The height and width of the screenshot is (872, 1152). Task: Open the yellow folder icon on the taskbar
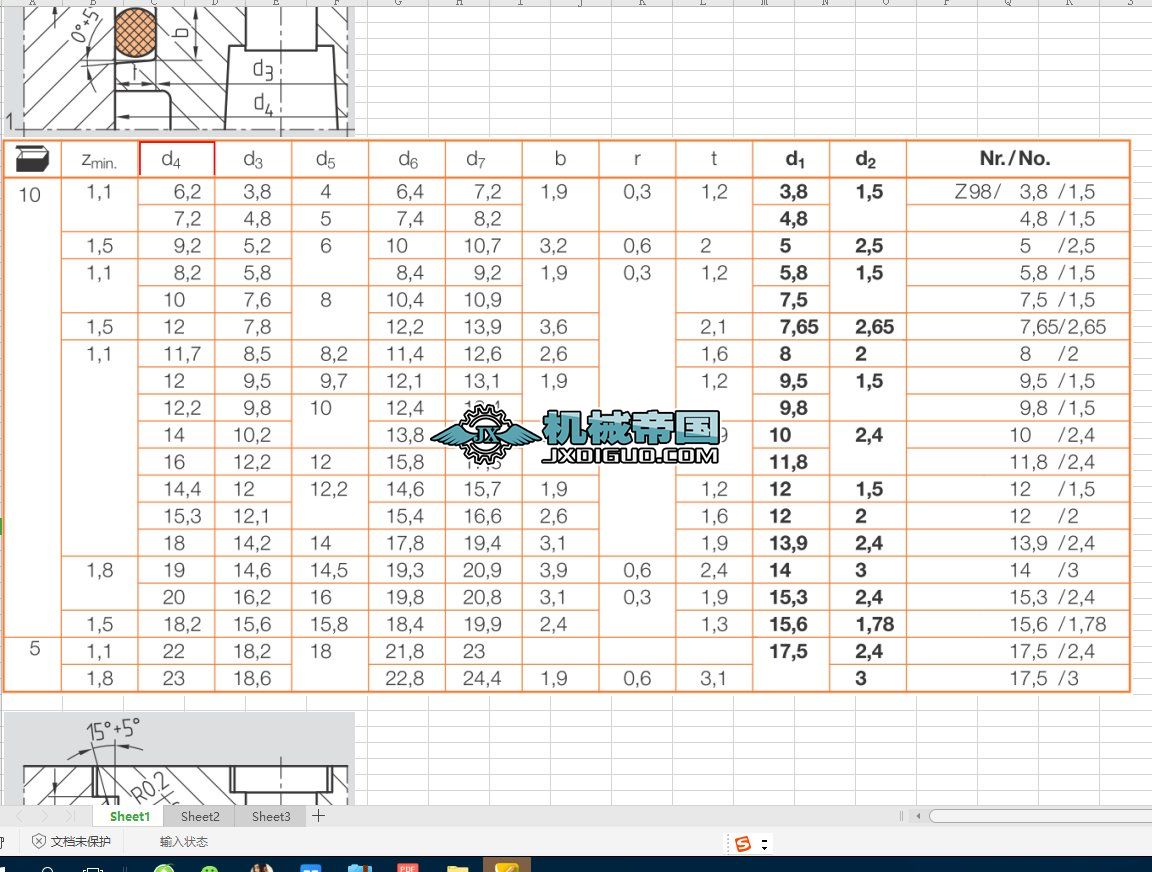point(460,868)
